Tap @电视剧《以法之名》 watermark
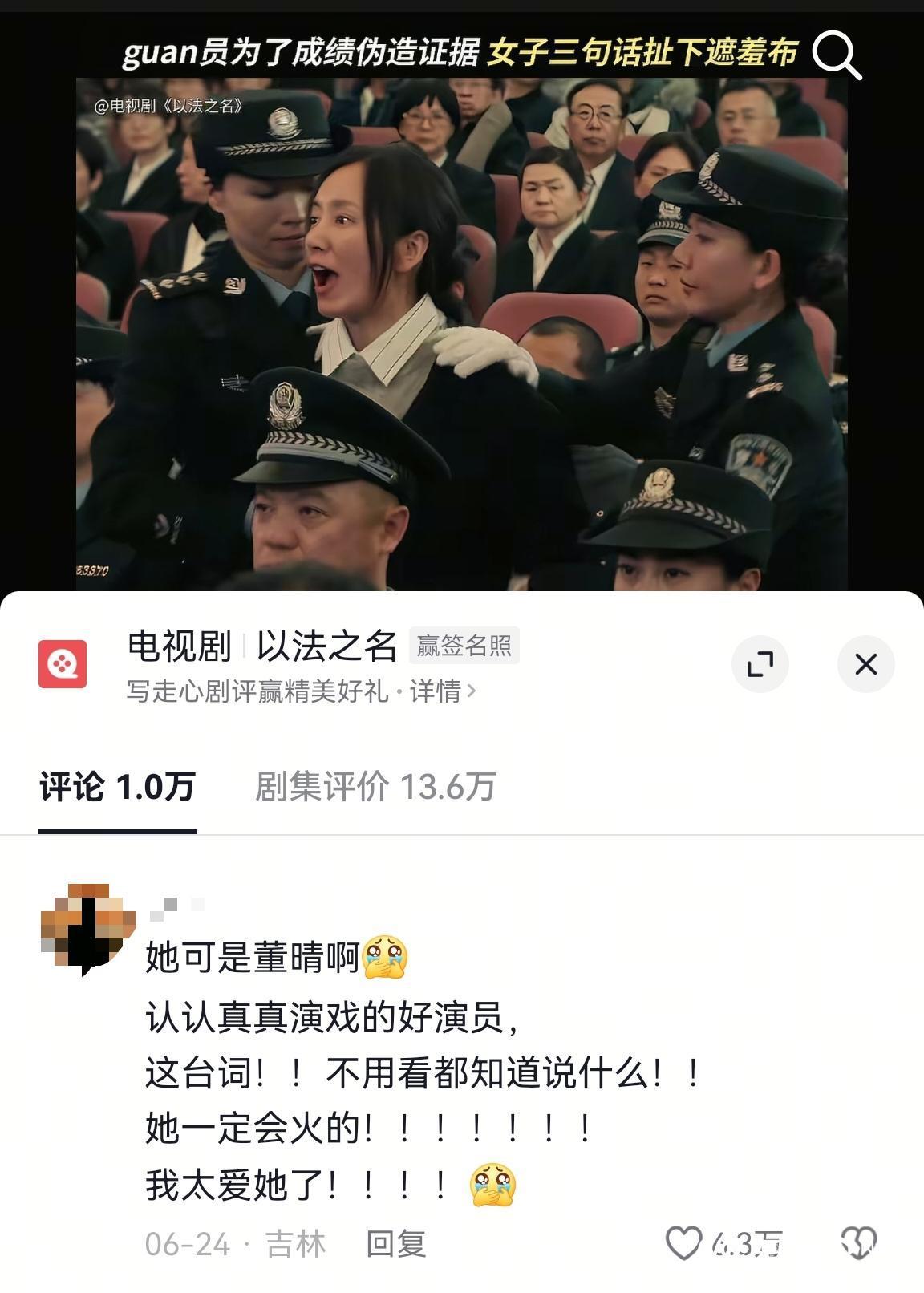The image size is (924, 1293). pos(168,105)
